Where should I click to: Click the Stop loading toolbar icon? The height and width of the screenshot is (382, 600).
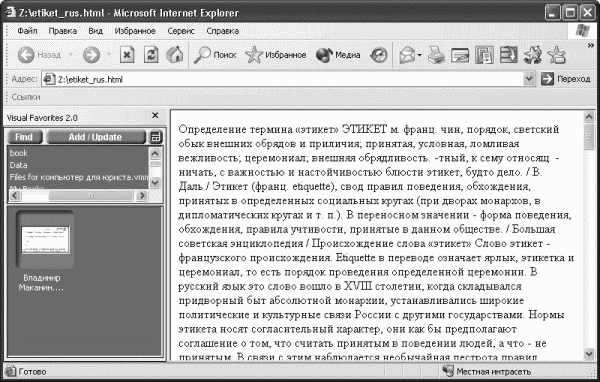point(127,55)
